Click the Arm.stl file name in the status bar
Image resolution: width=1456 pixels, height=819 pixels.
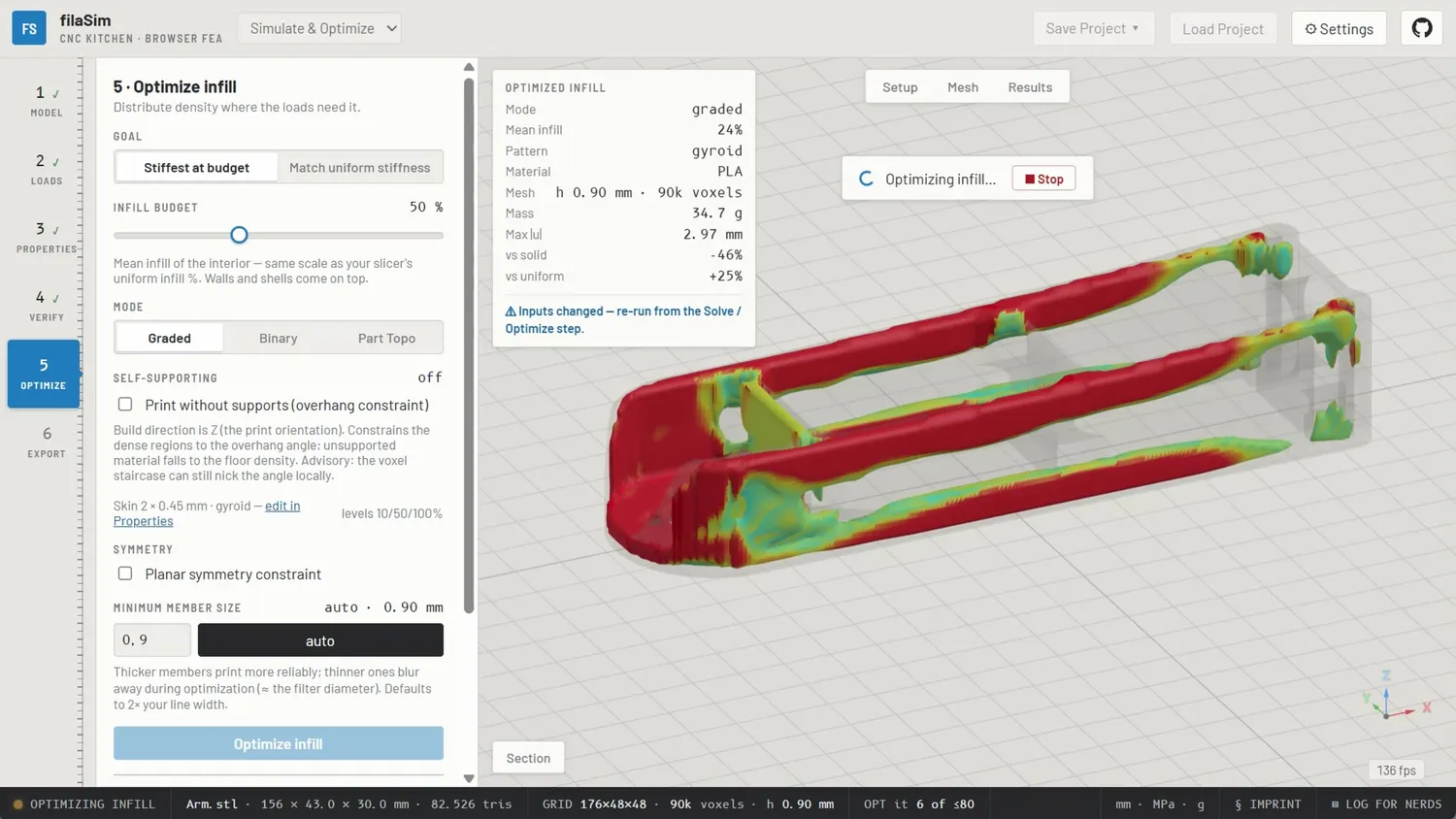(212, 804)
